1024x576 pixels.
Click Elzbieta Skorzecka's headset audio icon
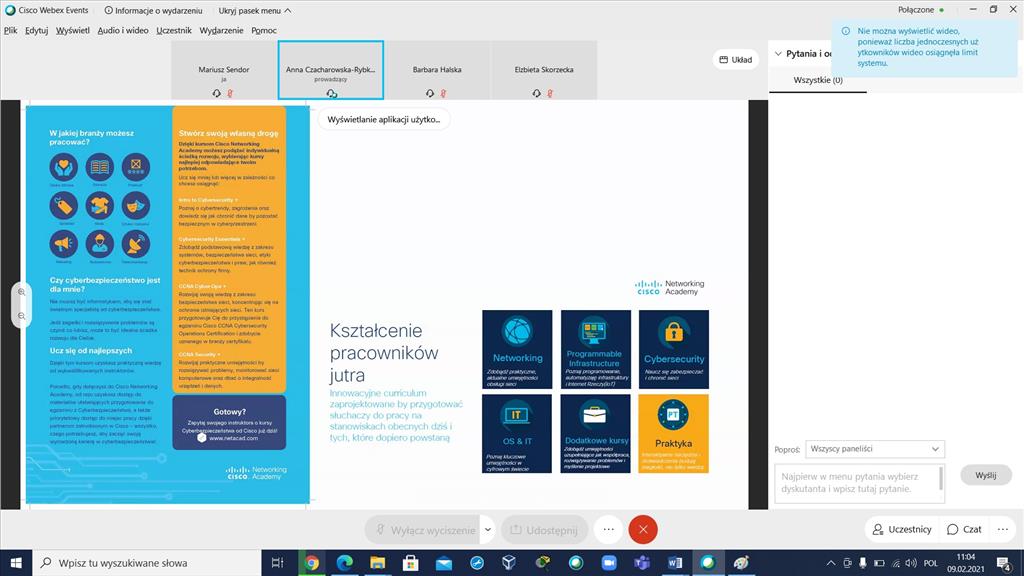tap(537, 93)
